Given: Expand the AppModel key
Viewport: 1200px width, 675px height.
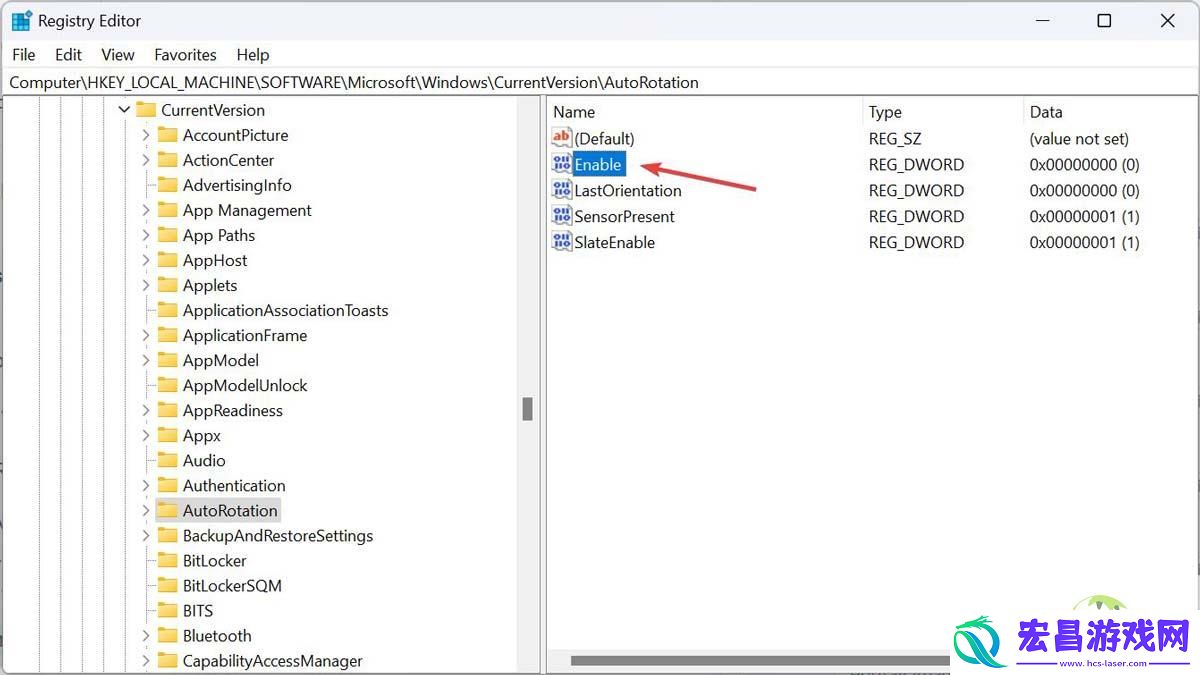Looking at the screenshot, I should [146, 360].
